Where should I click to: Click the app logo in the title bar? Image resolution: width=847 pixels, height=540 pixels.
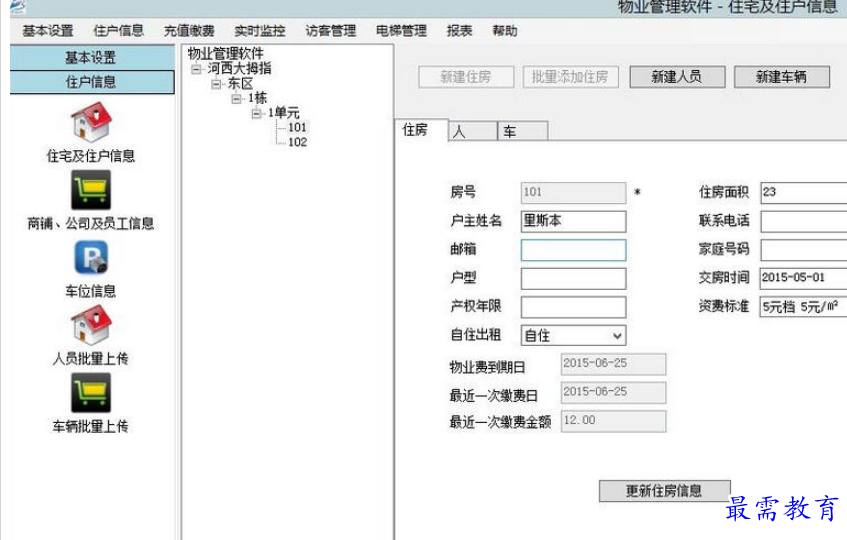(x=17, y=6)
